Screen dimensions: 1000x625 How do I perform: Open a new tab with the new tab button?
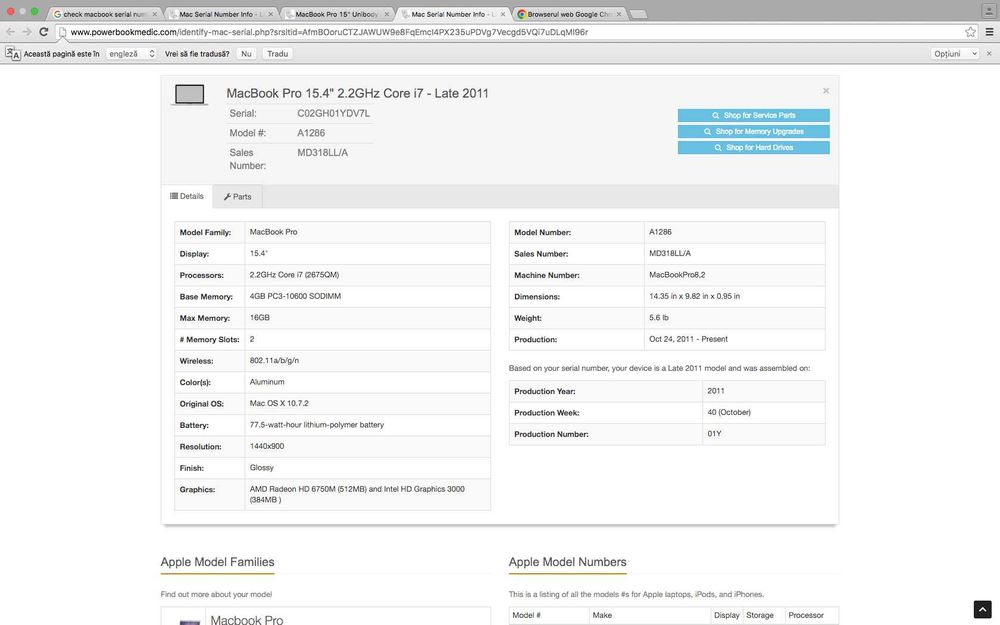click(638, 14)
